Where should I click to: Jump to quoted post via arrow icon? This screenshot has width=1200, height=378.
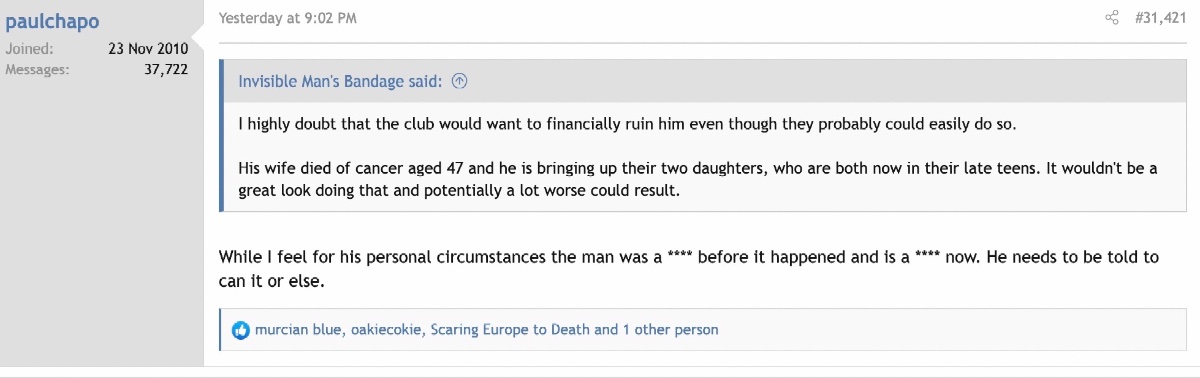[460, 82]
